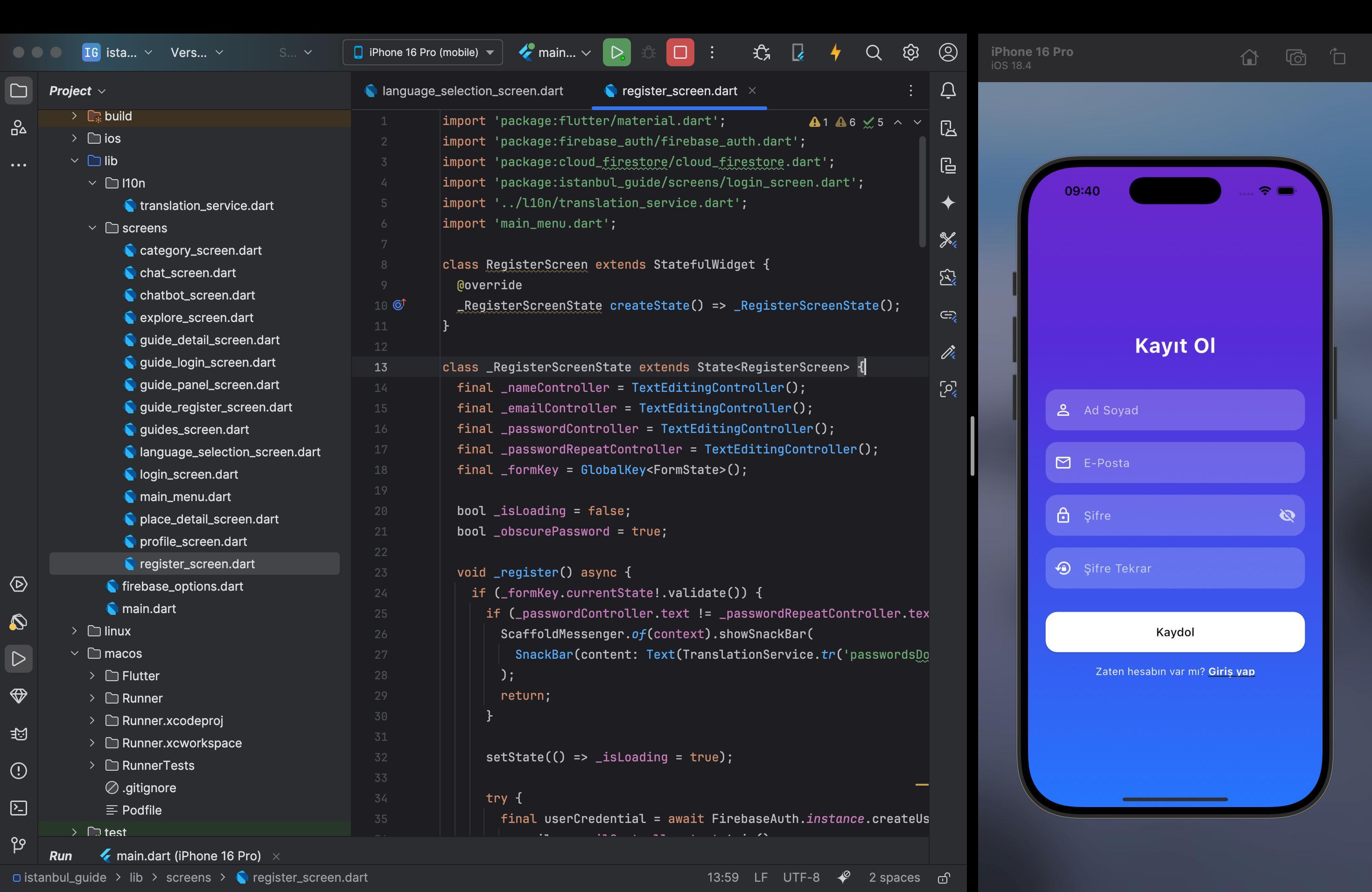Open the Version control dropdown

(x=196, y=52)
